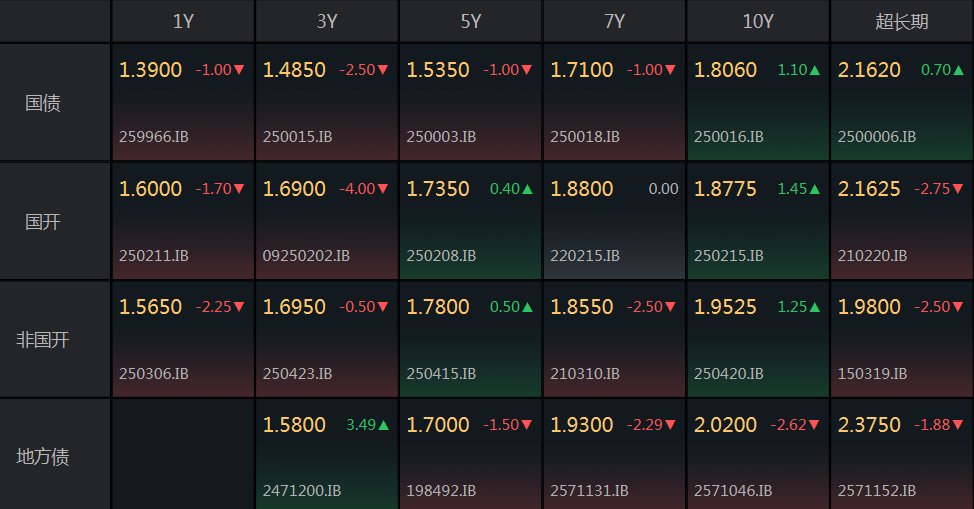Select the 2.3750 yield in 地方债 row
The image size is (974, 509).
click(x=869, y=425)
